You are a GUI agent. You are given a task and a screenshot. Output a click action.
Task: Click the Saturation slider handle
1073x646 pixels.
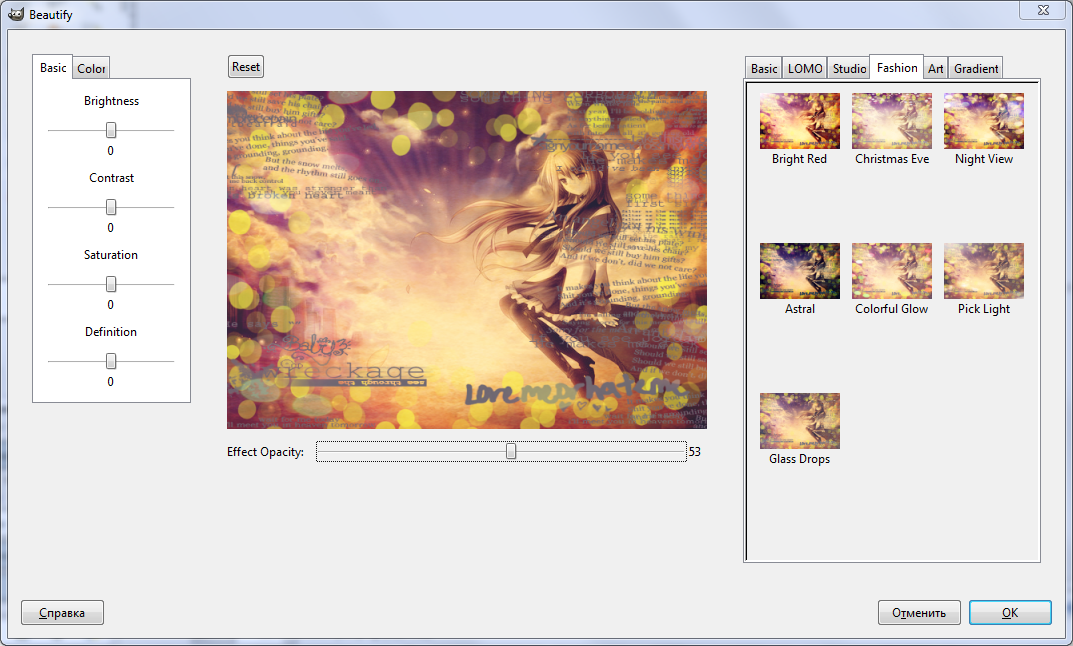point(111,284)
